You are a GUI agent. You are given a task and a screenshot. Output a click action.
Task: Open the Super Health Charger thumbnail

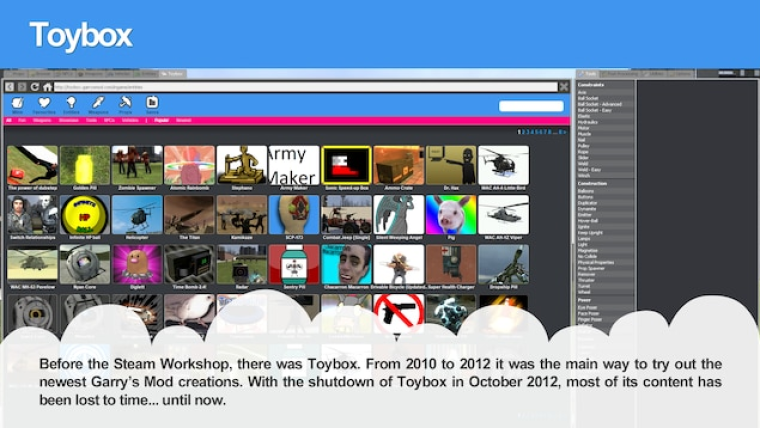451,264
